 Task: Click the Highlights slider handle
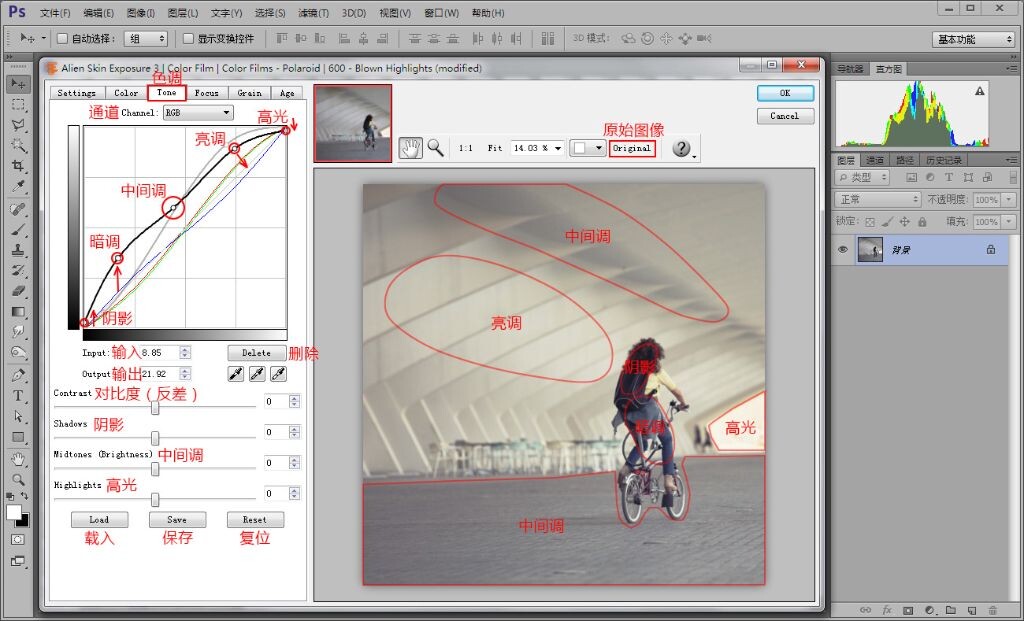coord(155,500)
